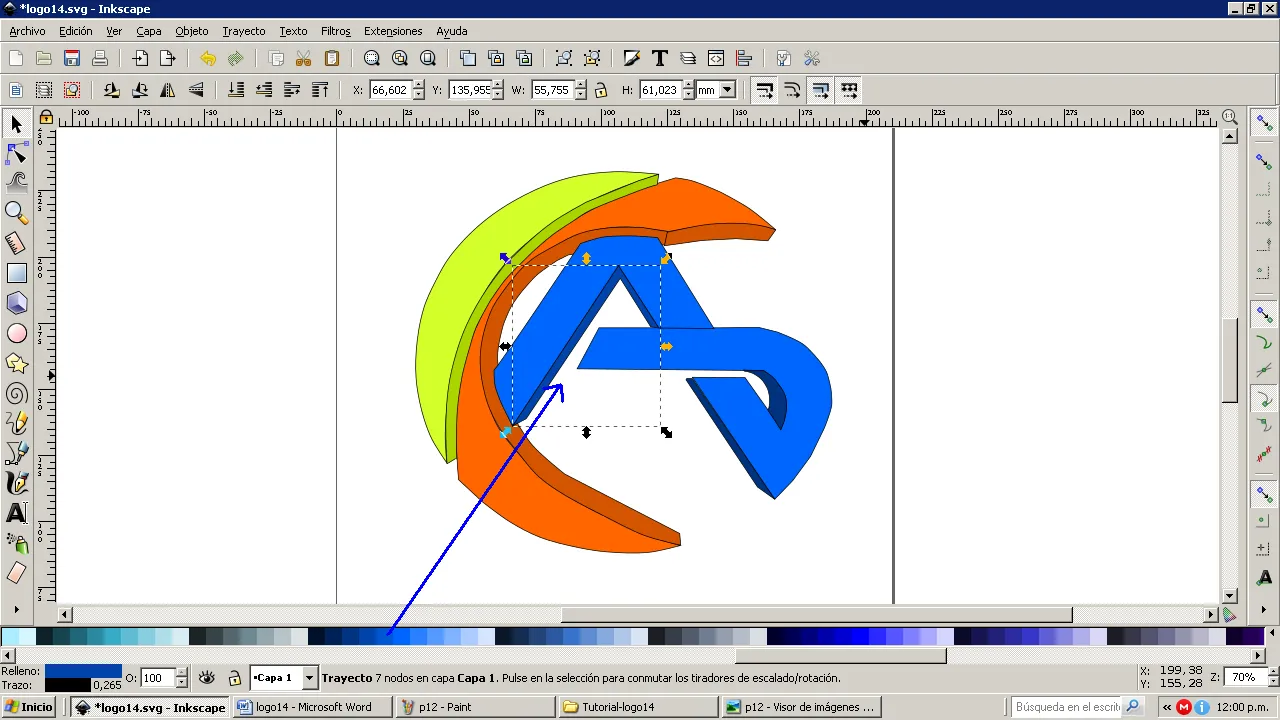Screen dimensions: 1280x720
Task: Switch to logo14 - Microsoft Word taskbar button
Action: (x=313, y=707)
